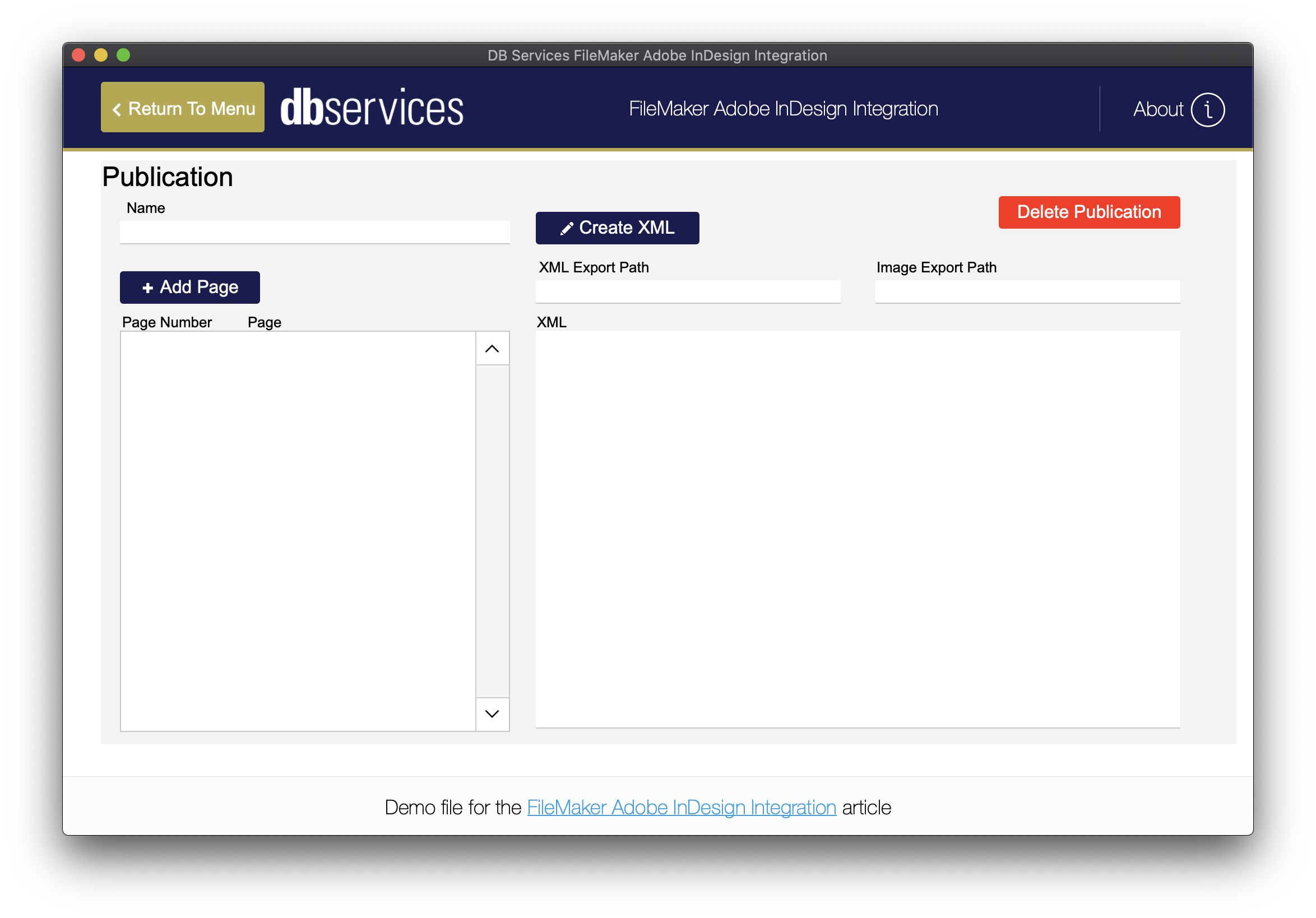
Task: Click the Publication heading text
Action: 168,177
